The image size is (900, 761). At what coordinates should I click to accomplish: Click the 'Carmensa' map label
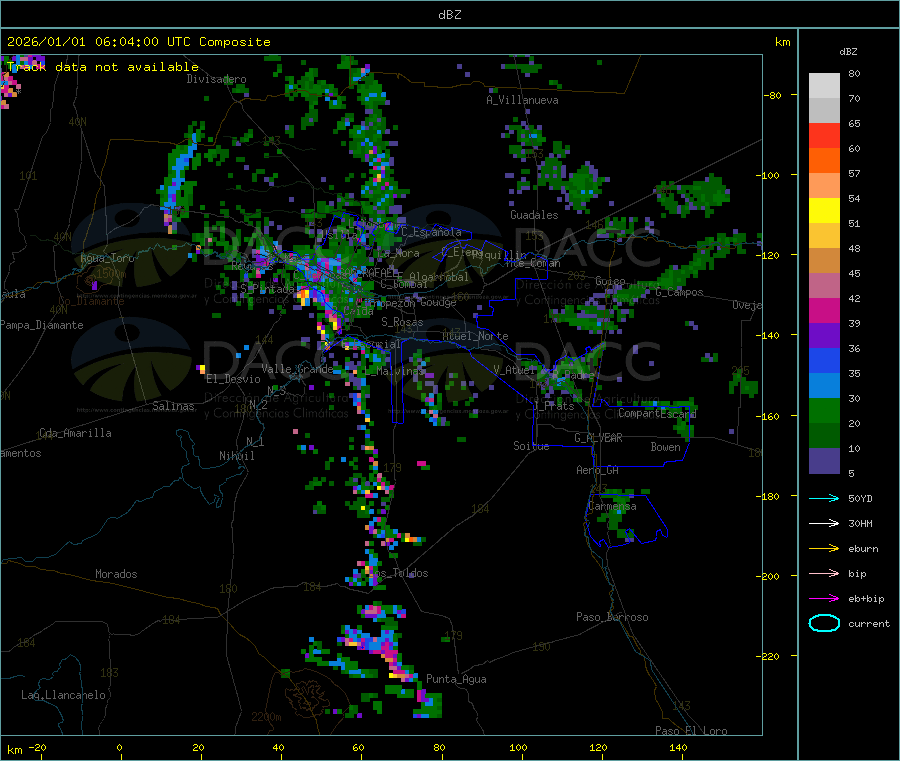tap(612, 506)
